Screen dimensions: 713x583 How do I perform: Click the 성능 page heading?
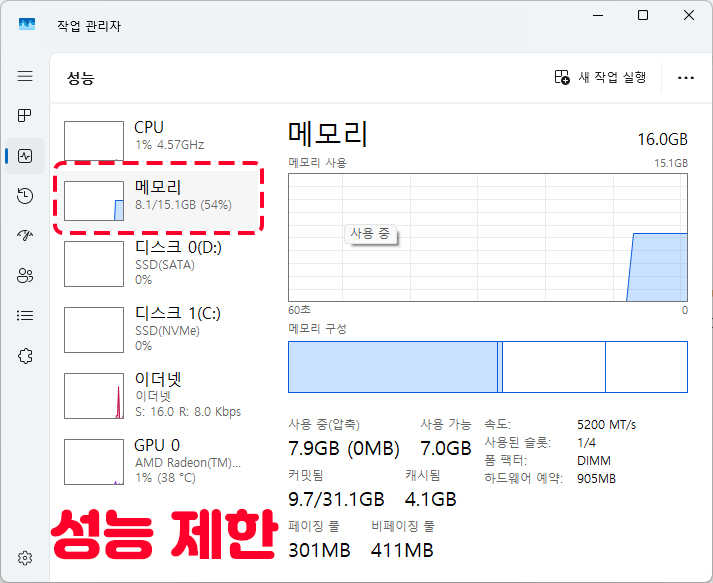point(80,78)
